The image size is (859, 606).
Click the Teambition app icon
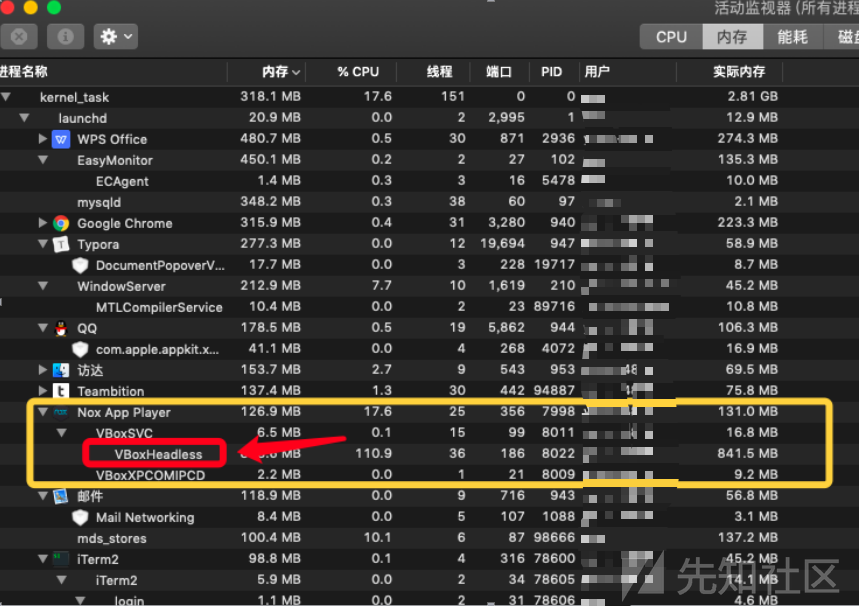(61, 391)
